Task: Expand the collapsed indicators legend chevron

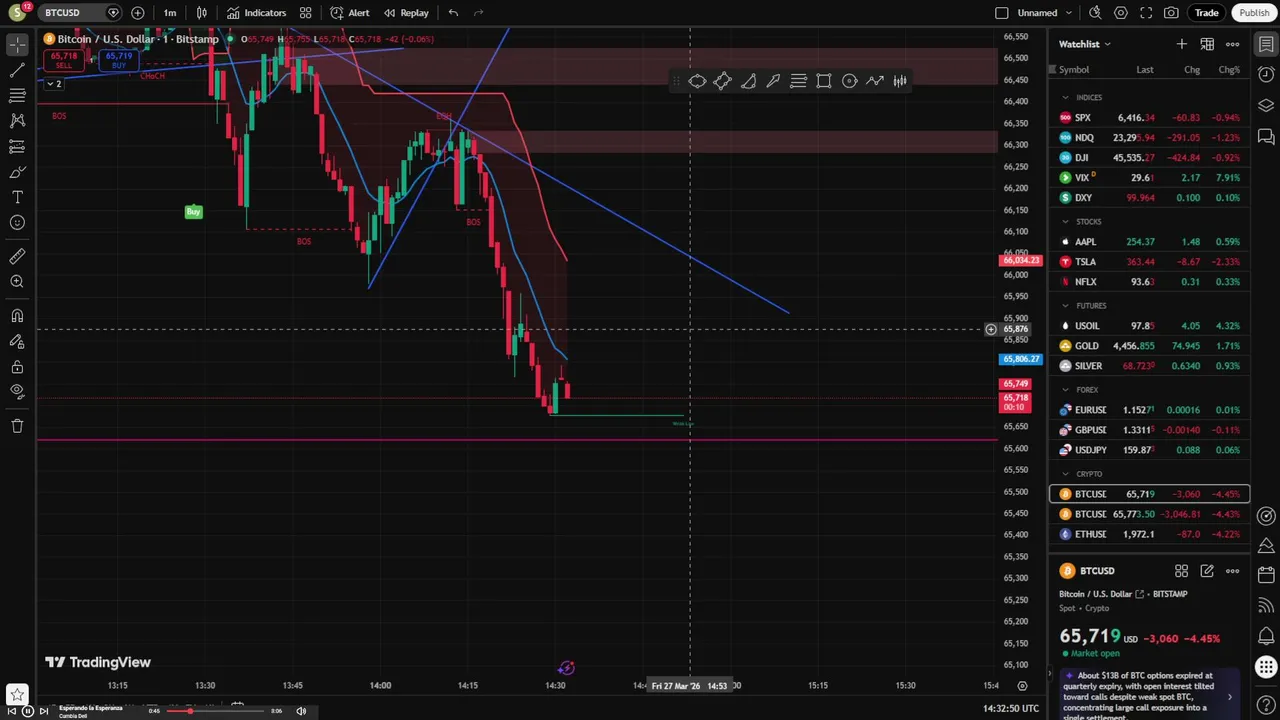Action: [x=54, y=84]
